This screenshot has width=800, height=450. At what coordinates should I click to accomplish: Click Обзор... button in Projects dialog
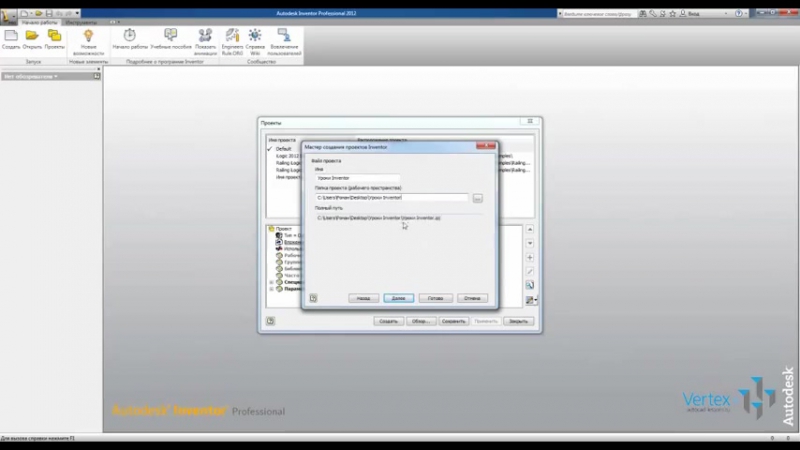(421, 321)
